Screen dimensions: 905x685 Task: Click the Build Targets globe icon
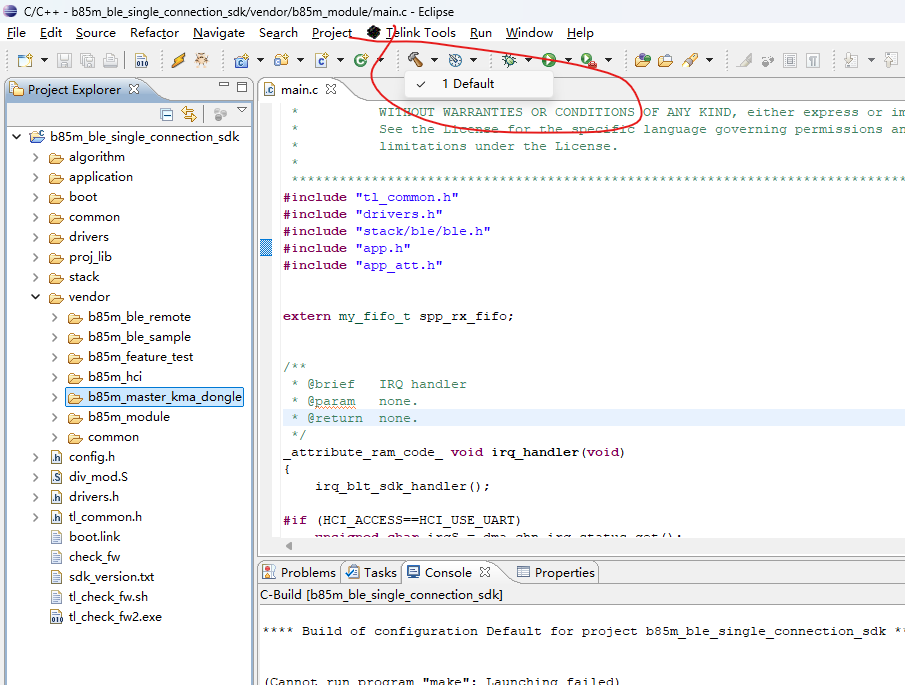(x=455, y=60)
